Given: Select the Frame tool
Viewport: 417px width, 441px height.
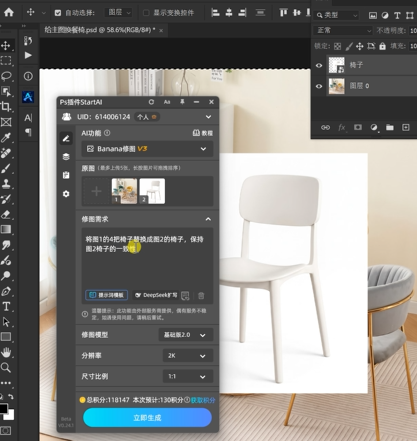Looking at the screenshot, I should point(6,122).
